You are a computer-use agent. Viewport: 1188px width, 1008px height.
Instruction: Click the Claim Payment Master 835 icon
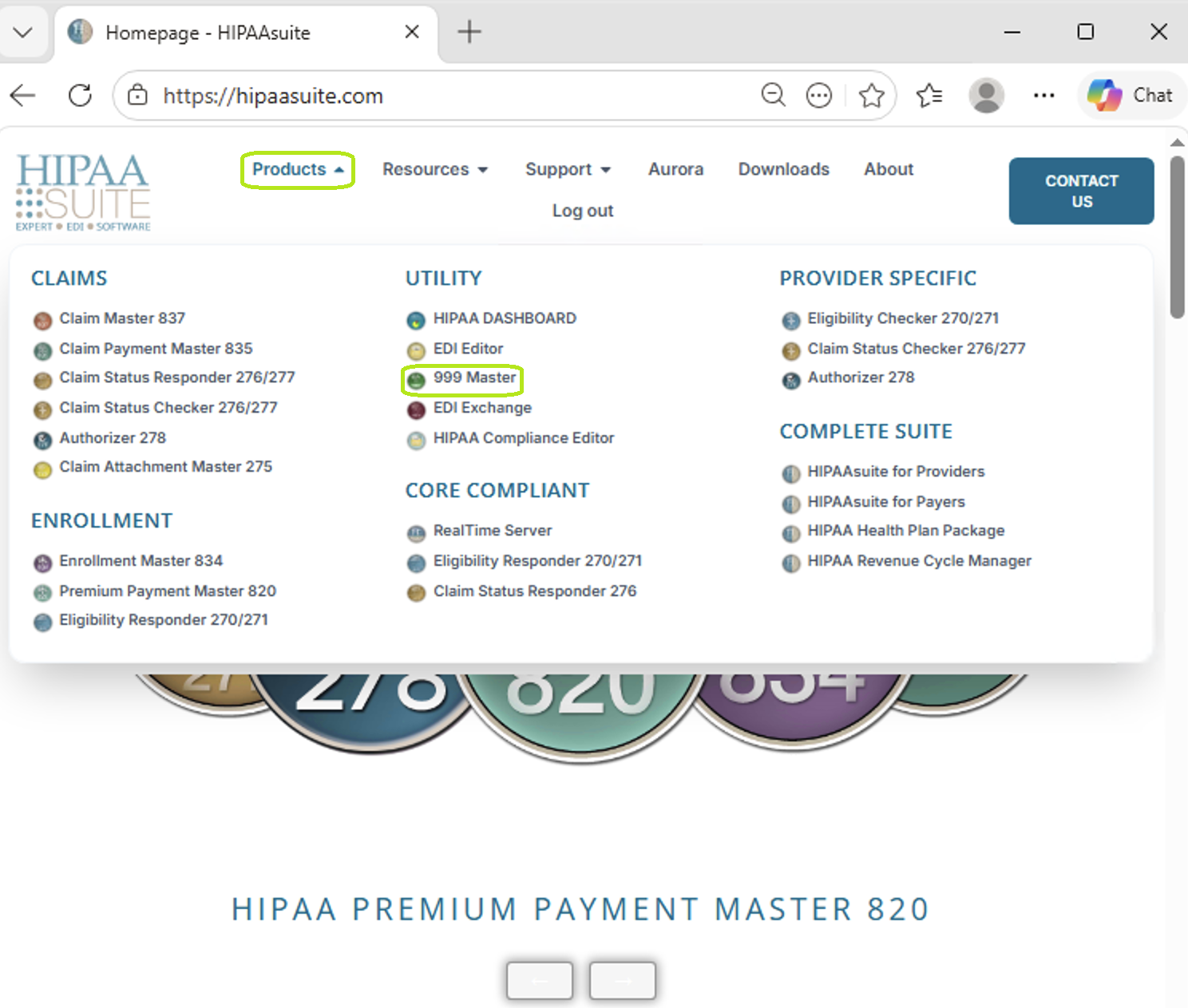(x=42, y=351)
